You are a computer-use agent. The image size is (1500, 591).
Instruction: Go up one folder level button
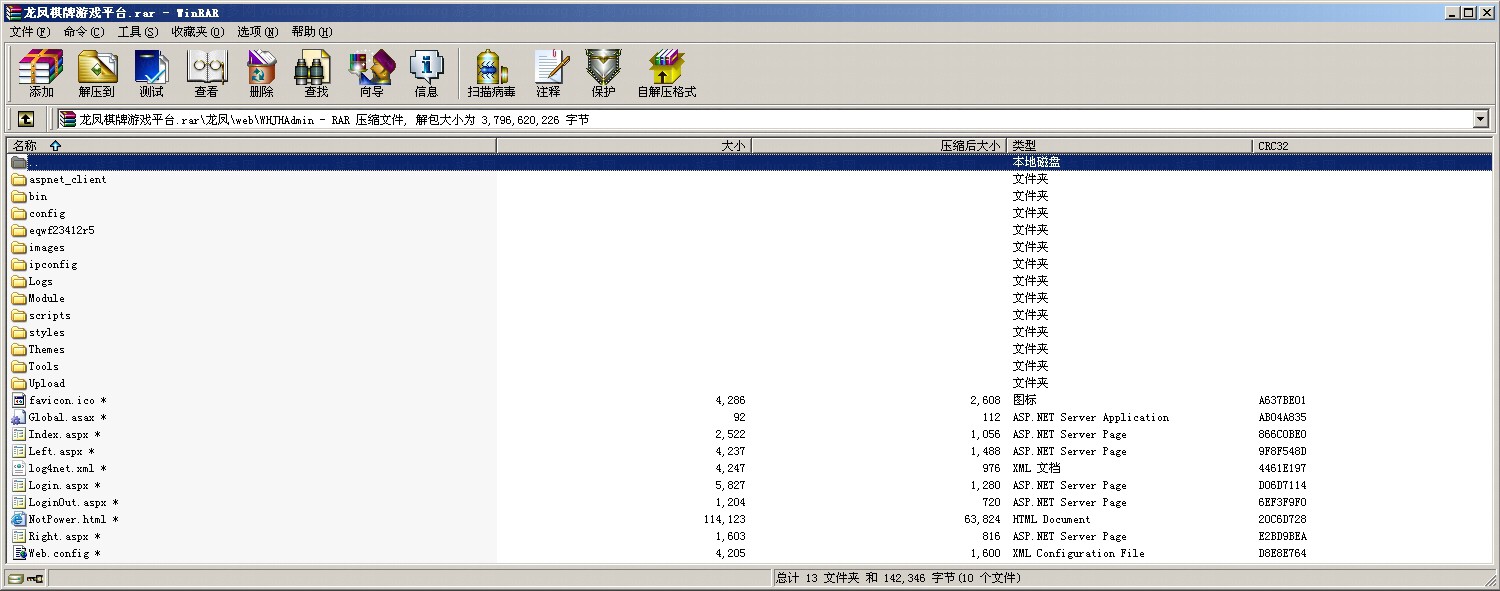[26, 119]
